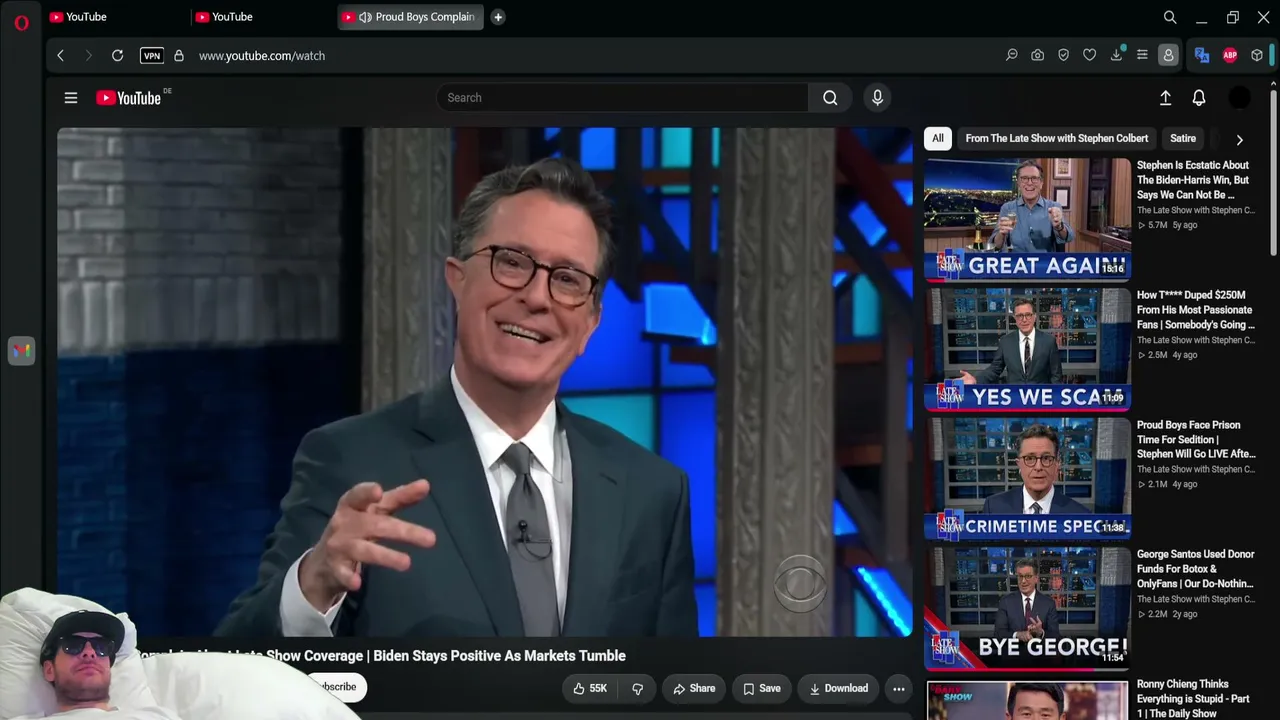Open the GREAT AGAIN video thumbnail
The height and width of the screenshot is (720, 1280).
tap(1027, 220)
